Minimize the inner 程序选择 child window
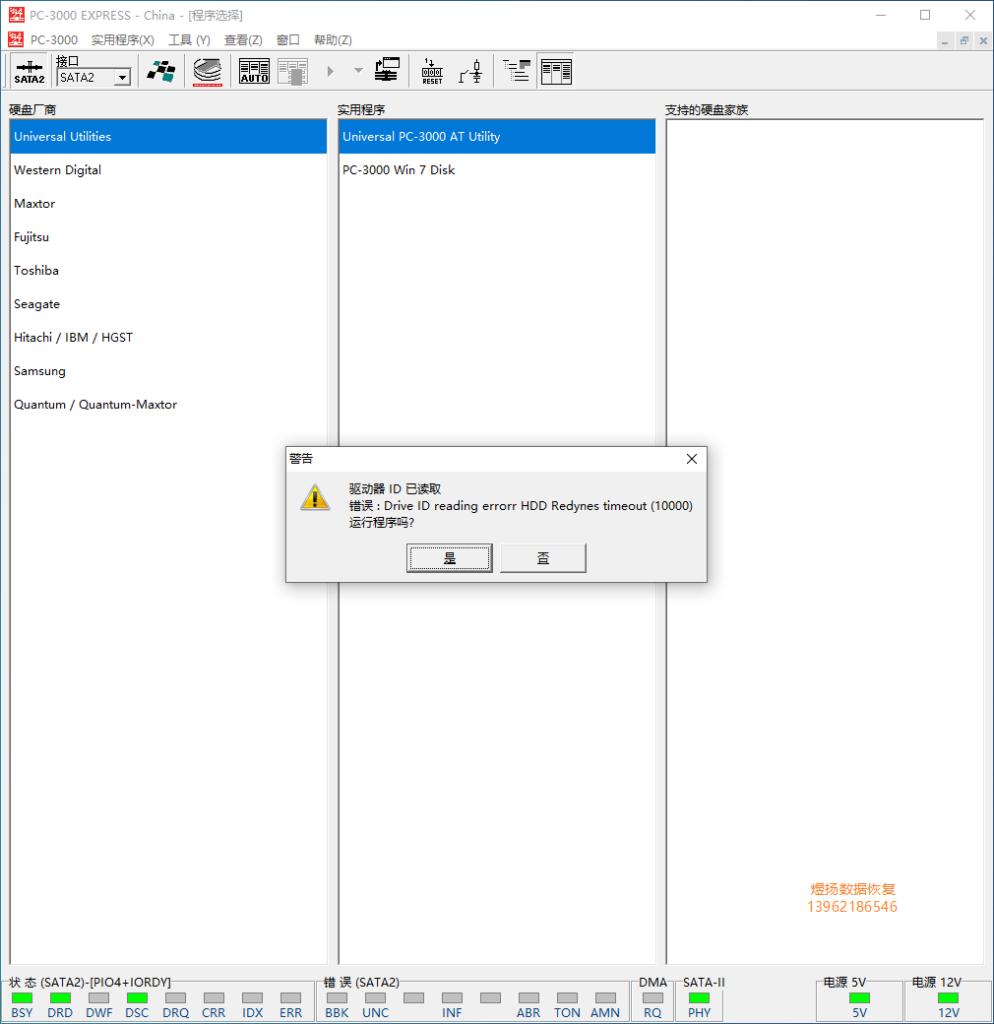This screenshot has width=994, height=1024. pos(944,41)
